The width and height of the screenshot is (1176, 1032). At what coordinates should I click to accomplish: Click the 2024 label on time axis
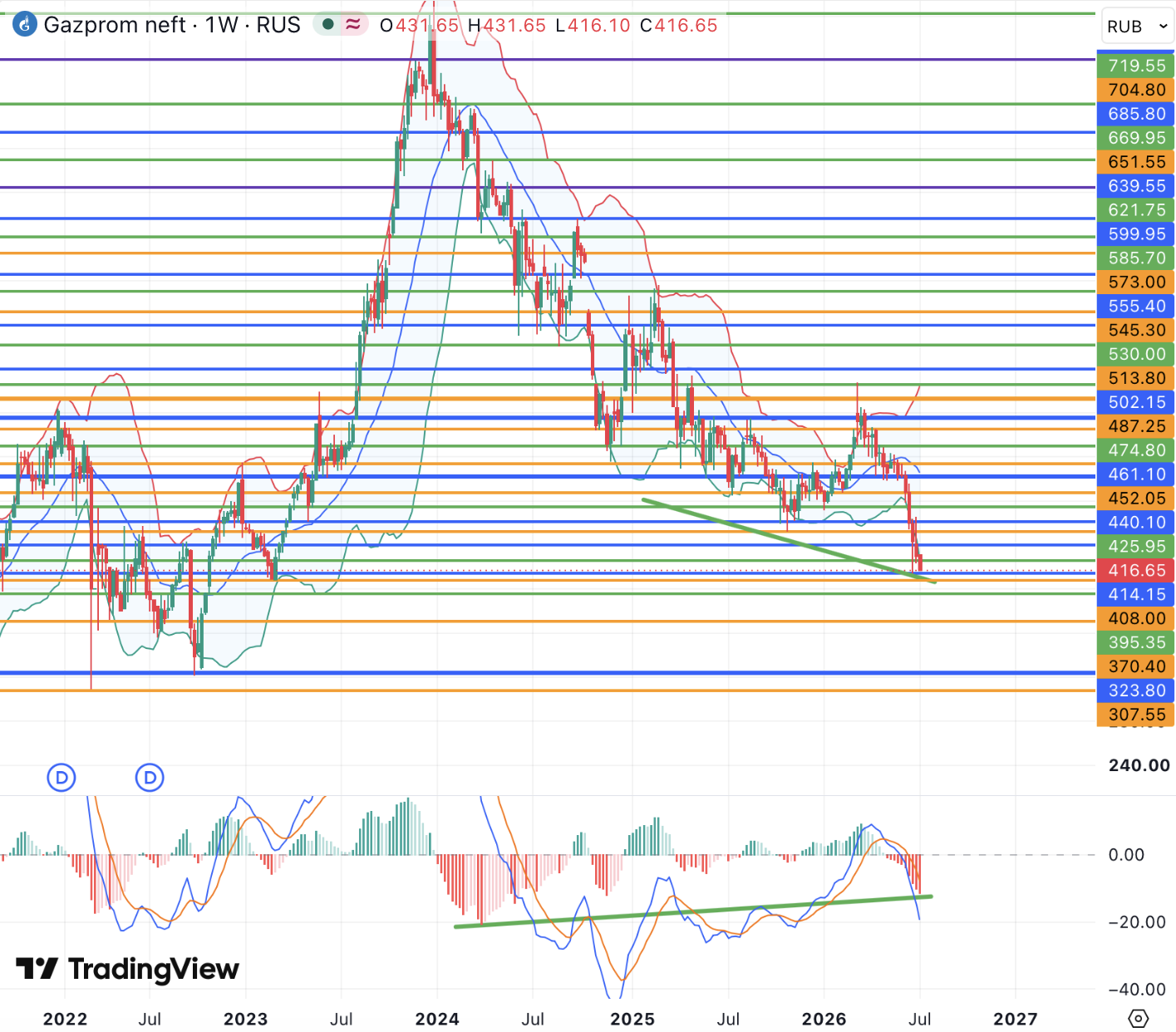[x=437, y=1019]
